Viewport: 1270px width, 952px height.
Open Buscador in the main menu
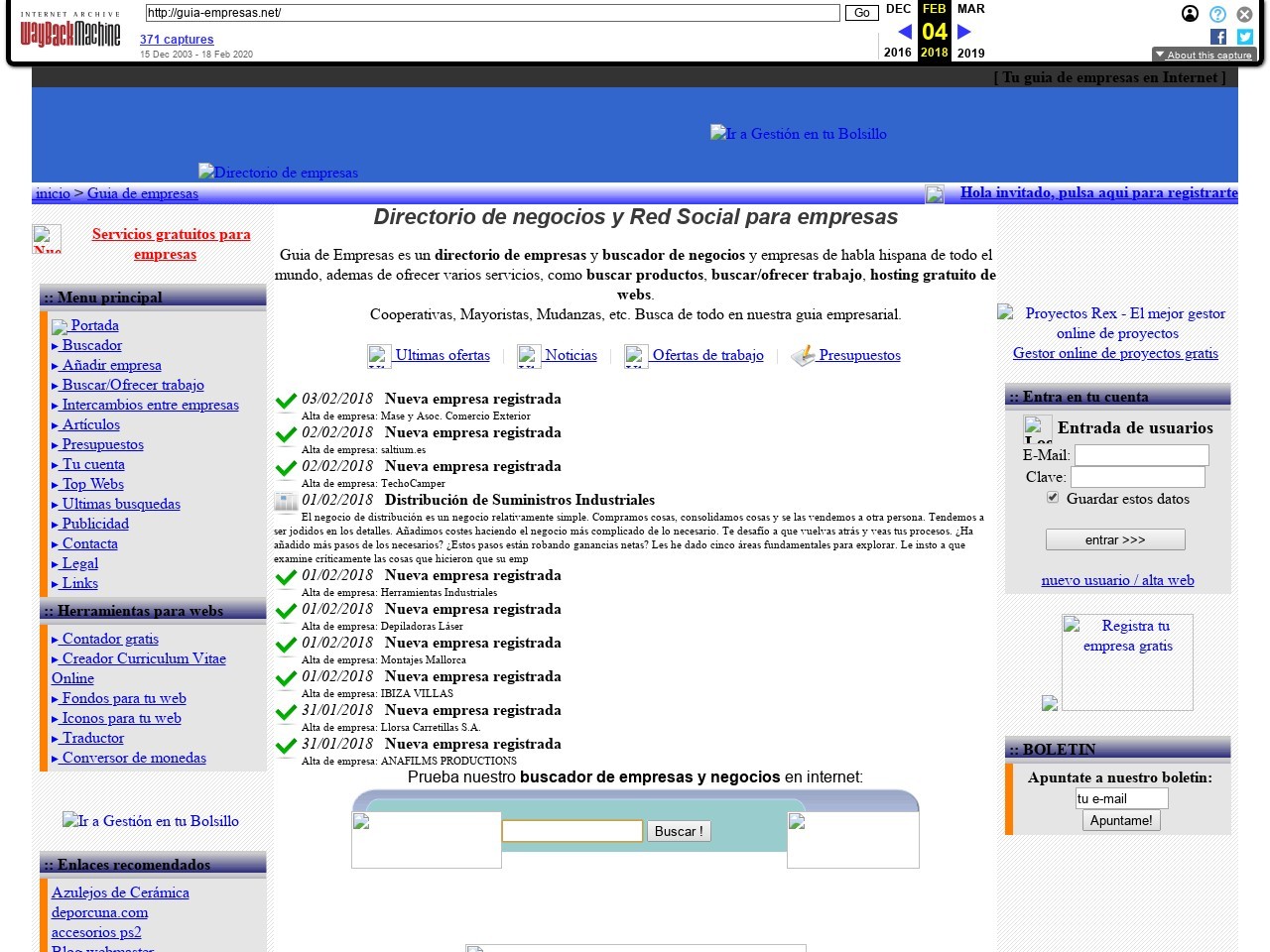point(91,345)
